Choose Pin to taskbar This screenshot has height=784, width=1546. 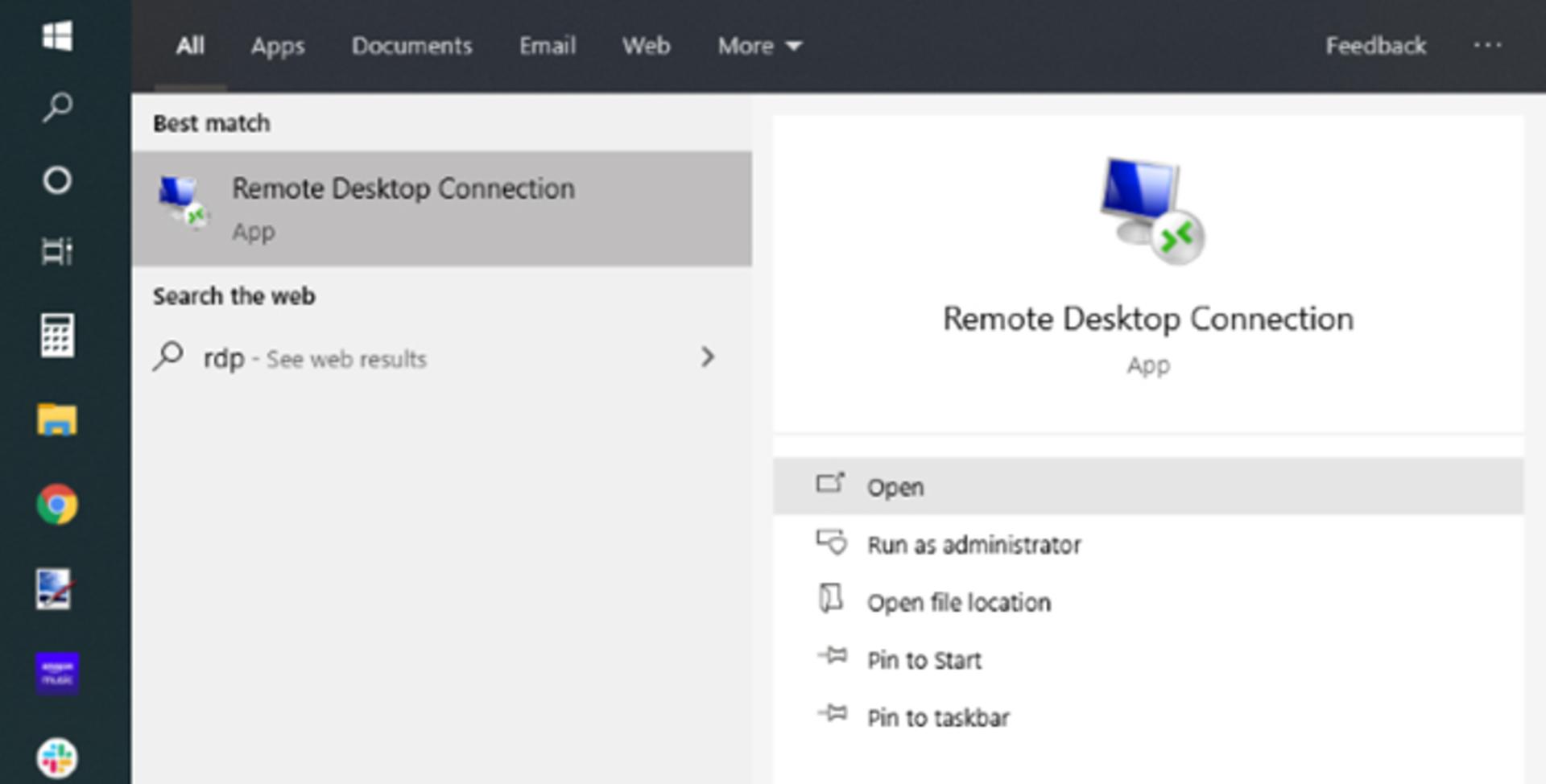click(x=1148, y=717)
